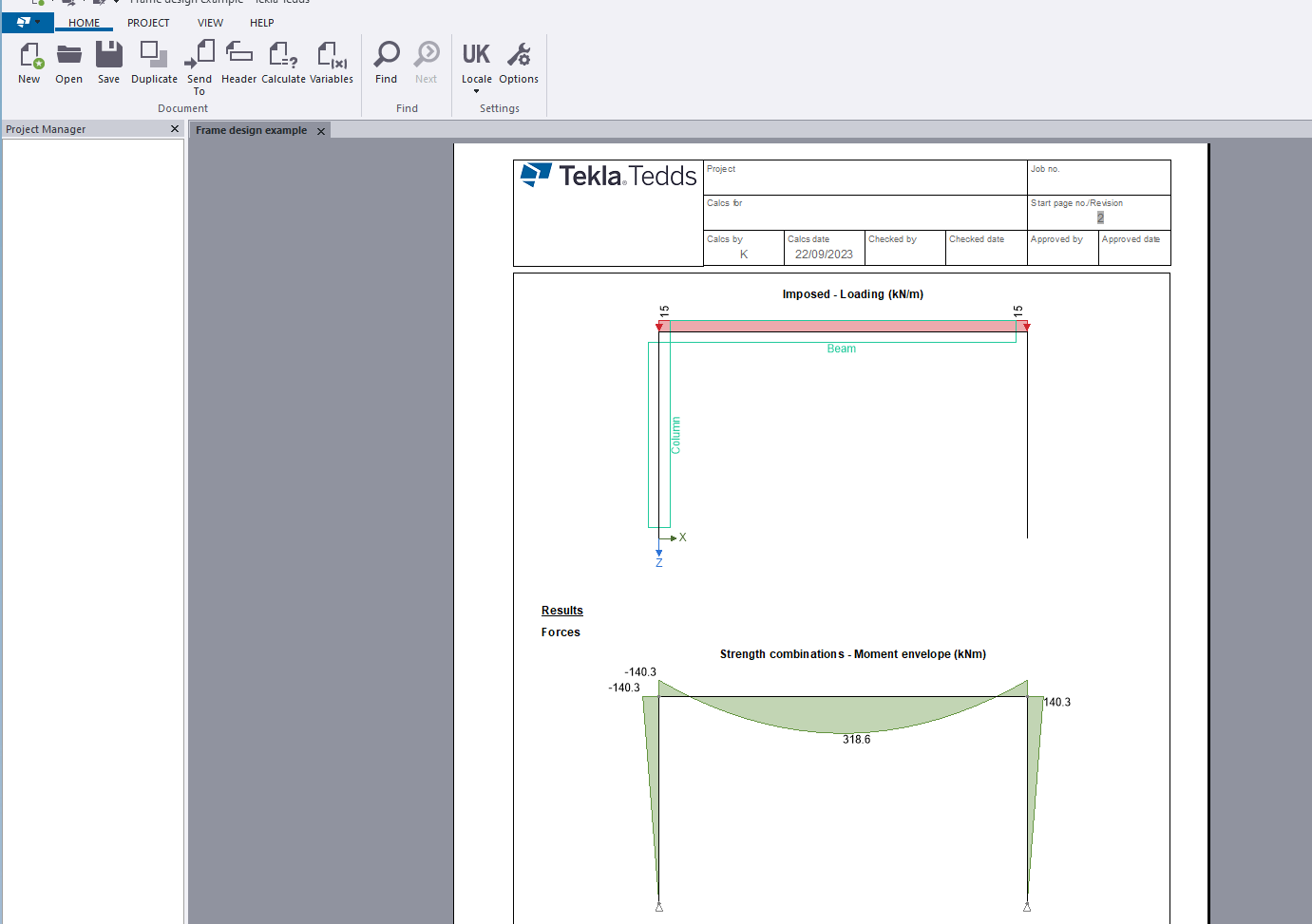Switch to the PROJECT ribbon tab
Image resolution: width=1312 pixels, height=924 pixels.
[x=148, y=23]
